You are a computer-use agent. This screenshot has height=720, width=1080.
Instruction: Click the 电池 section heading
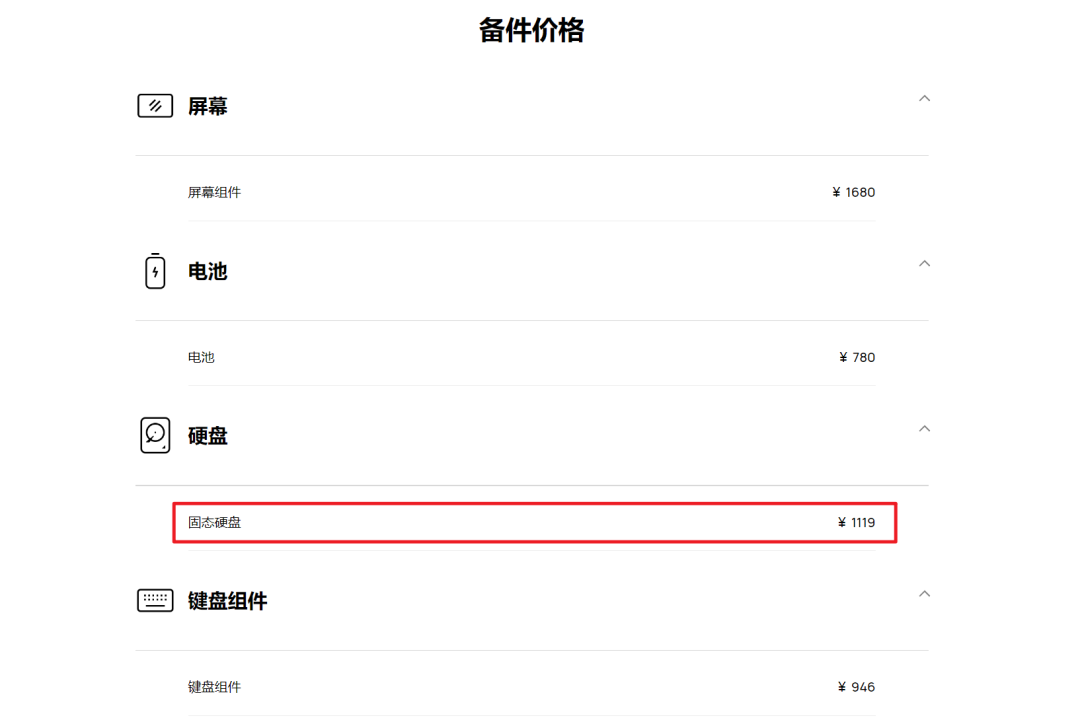[208, 271]
